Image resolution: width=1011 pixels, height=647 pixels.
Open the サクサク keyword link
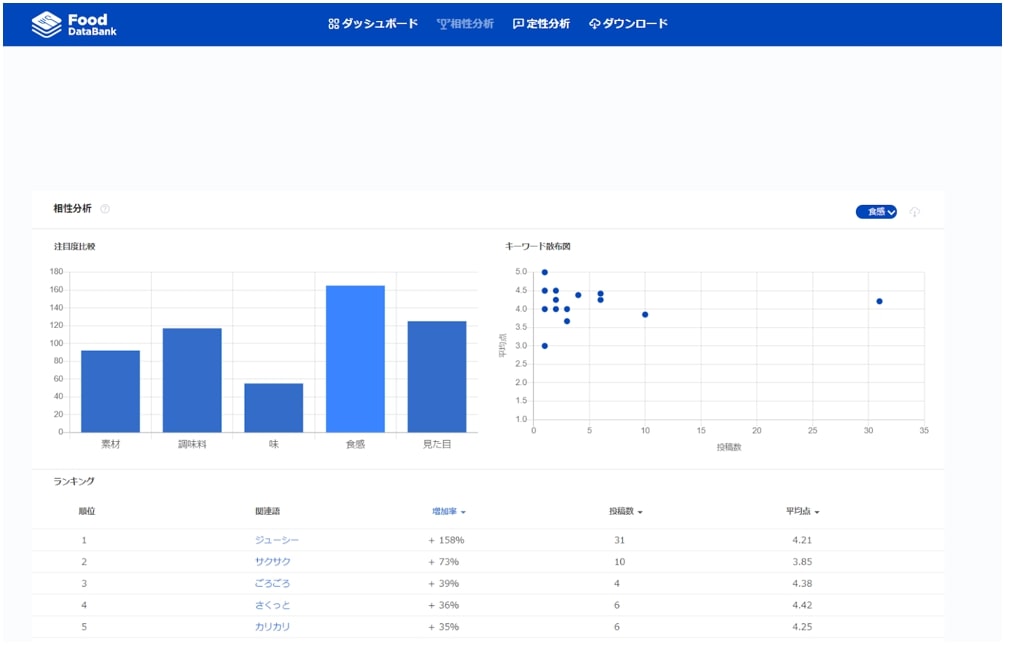point(272,562)
